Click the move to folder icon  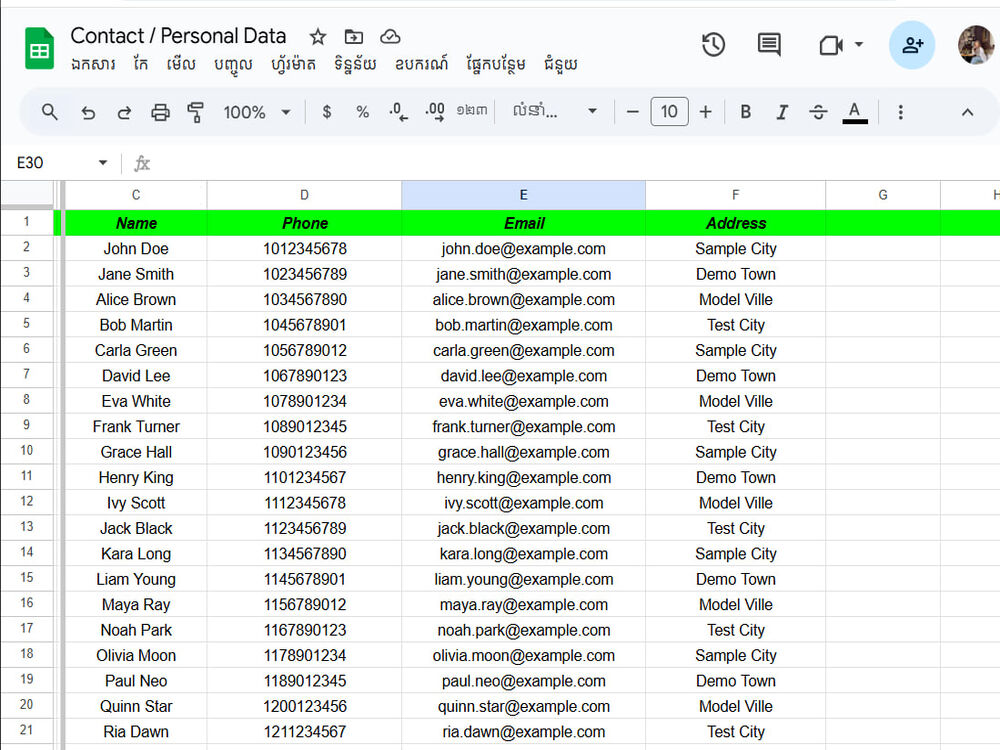coord(353,37)
